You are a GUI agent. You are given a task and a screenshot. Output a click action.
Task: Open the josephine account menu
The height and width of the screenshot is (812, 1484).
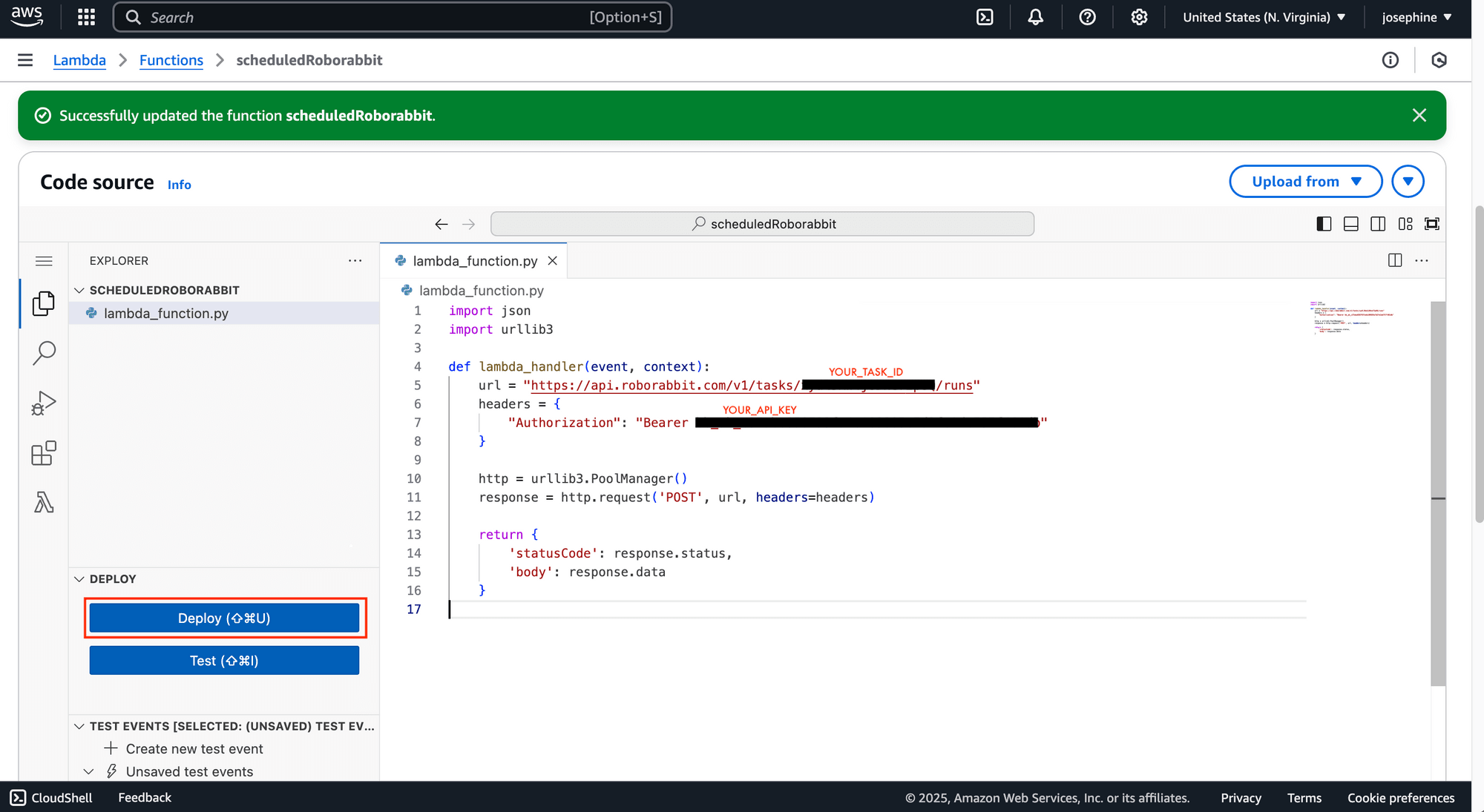pos(1416,17)
